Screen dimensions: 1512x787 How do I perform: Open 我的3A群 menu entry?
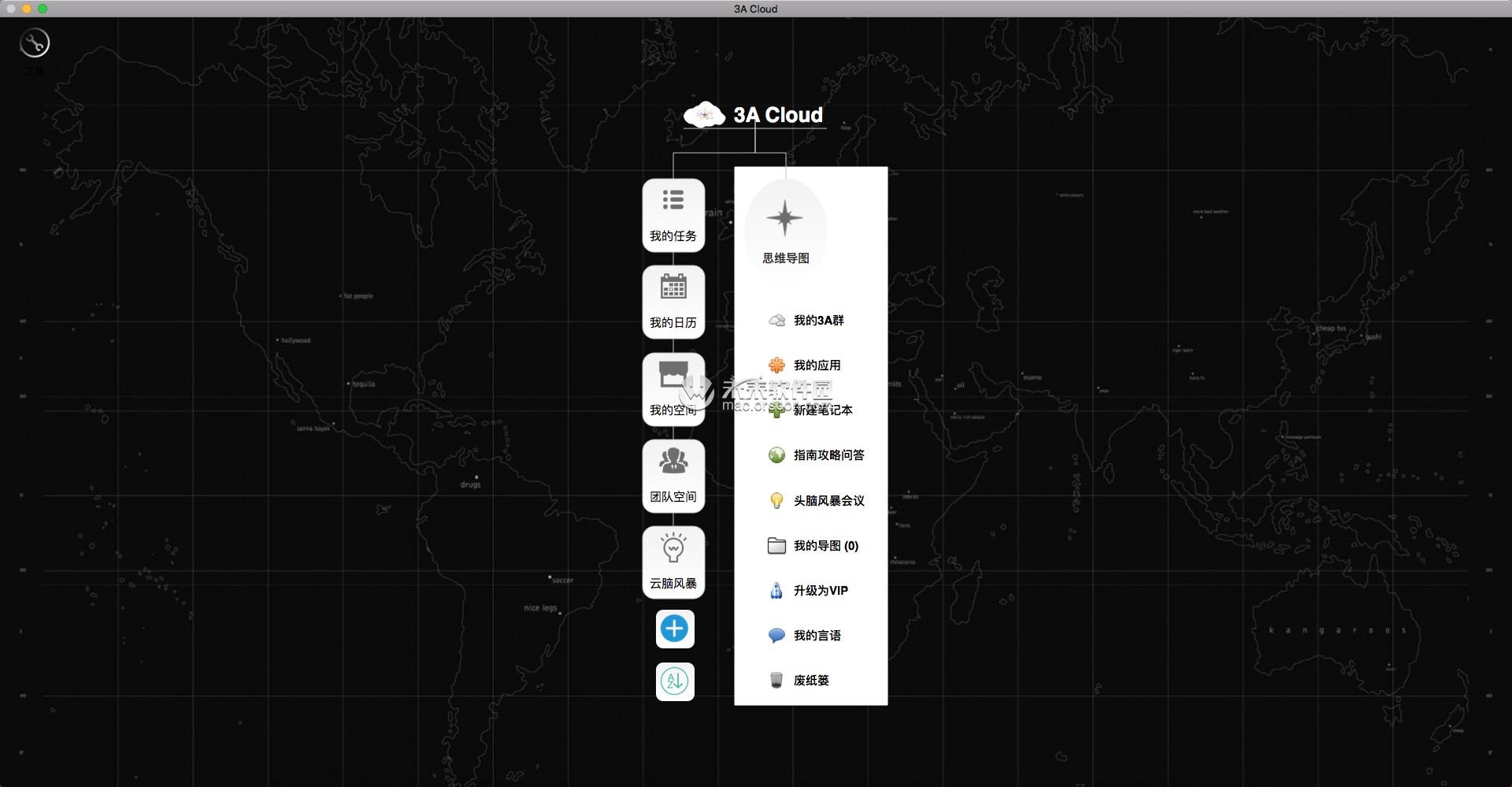click(806, 321)
